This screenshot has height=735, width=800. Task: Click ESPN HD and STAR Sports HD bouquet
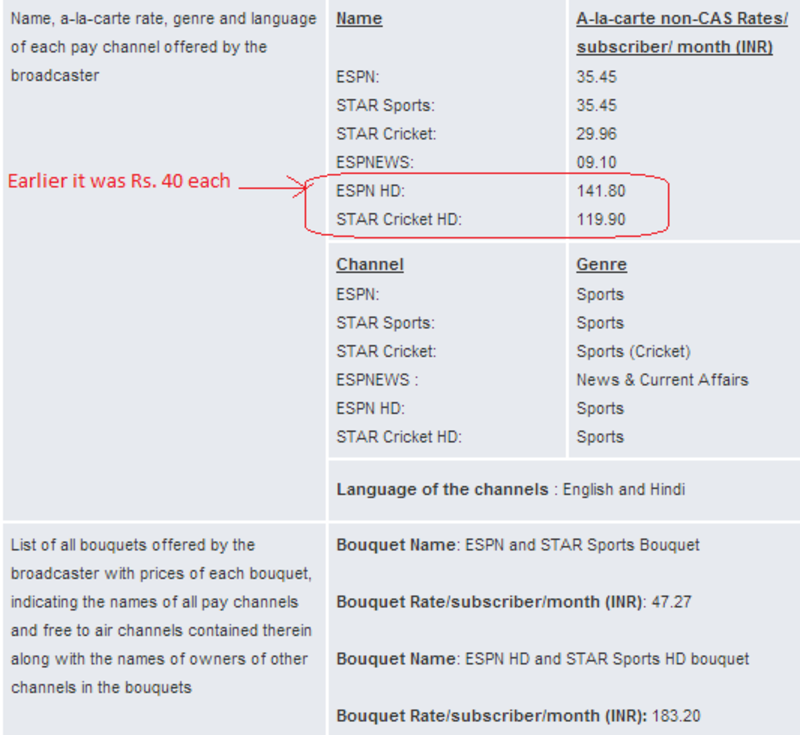pyautogui.click(x=607, y=659)
